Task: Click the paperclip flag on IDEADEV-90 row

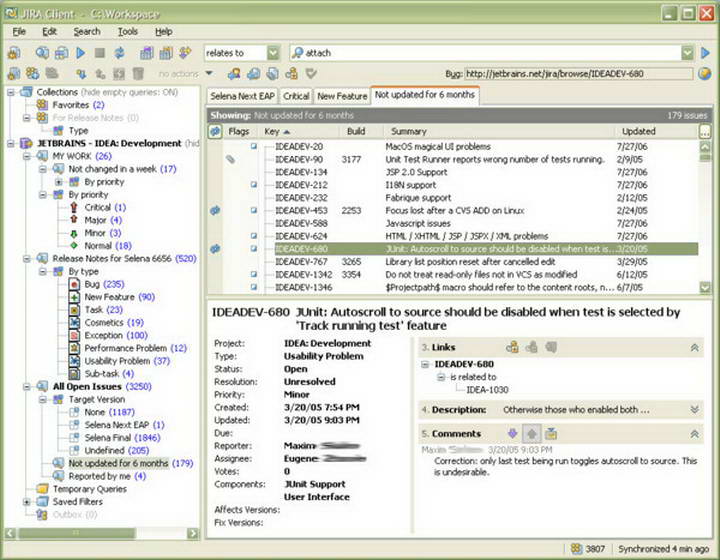Action: coord(231,159)
